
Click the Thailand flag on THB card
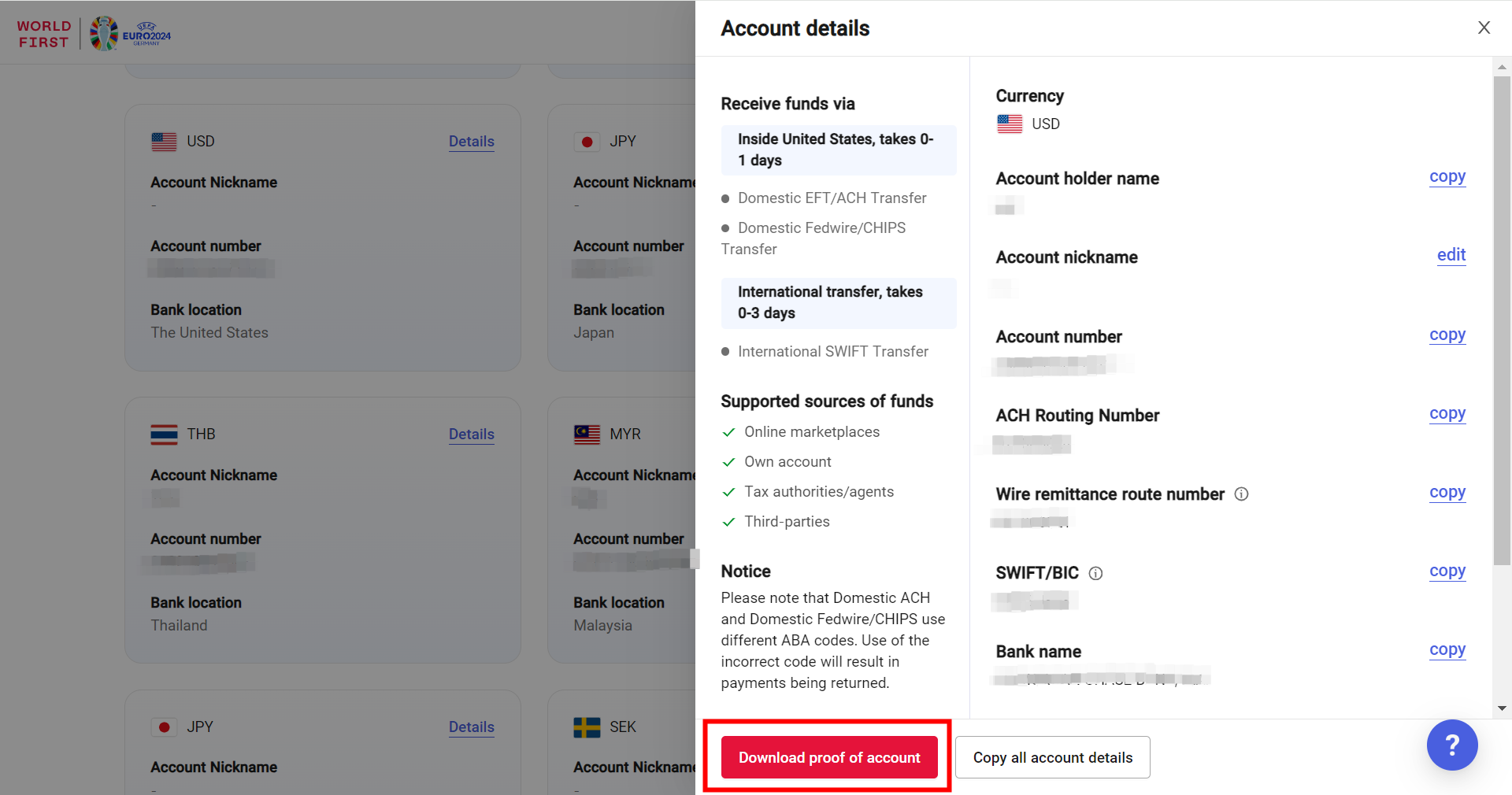coord(164,434)
